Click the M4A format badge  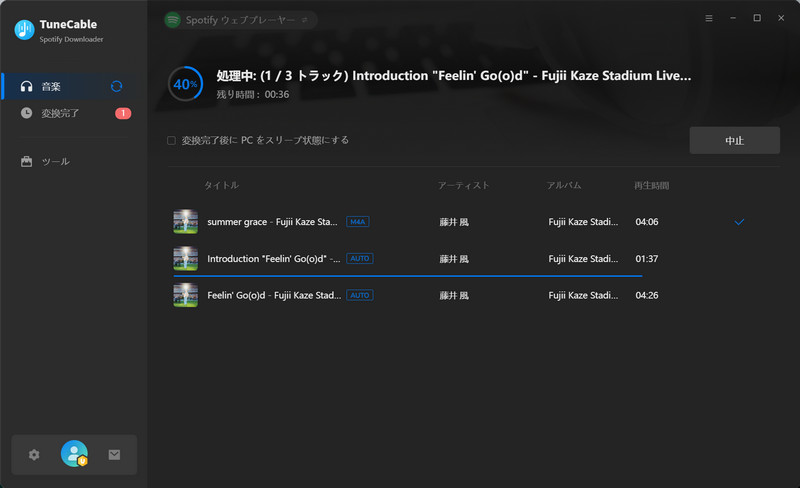tap(358, 222)
